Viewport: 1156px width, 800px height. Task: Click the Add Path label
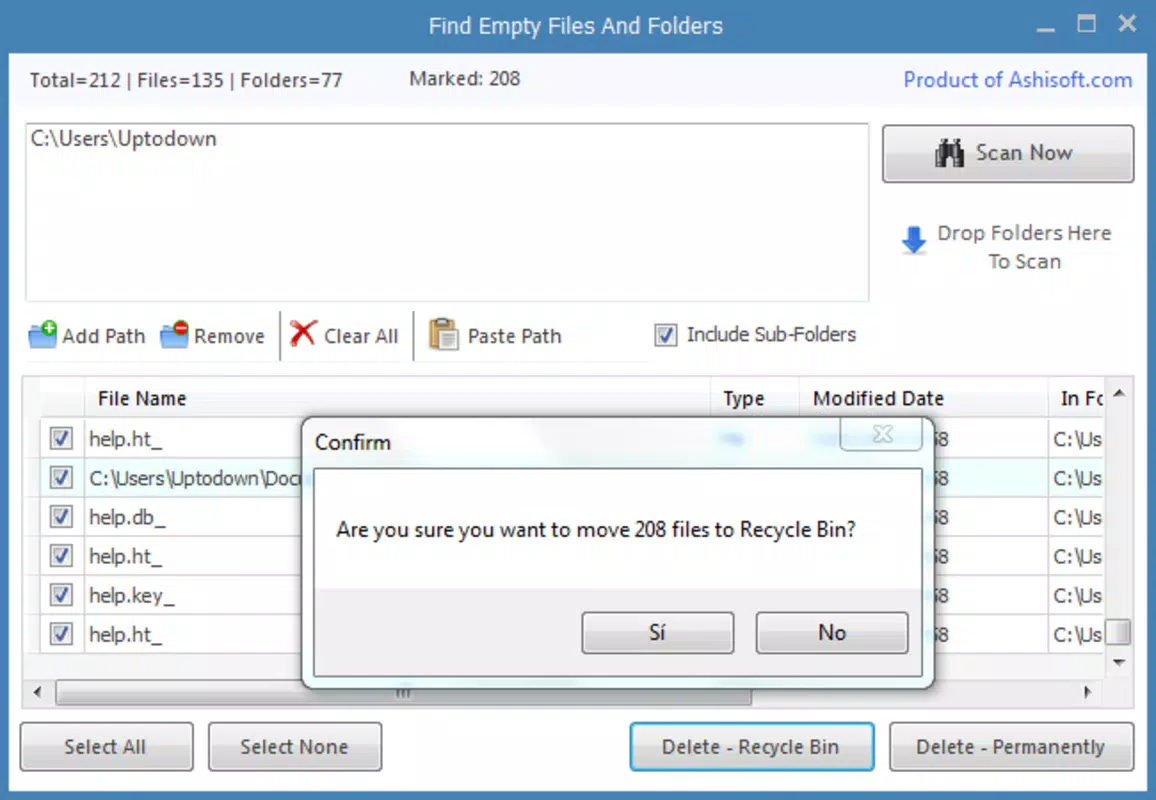104,336
